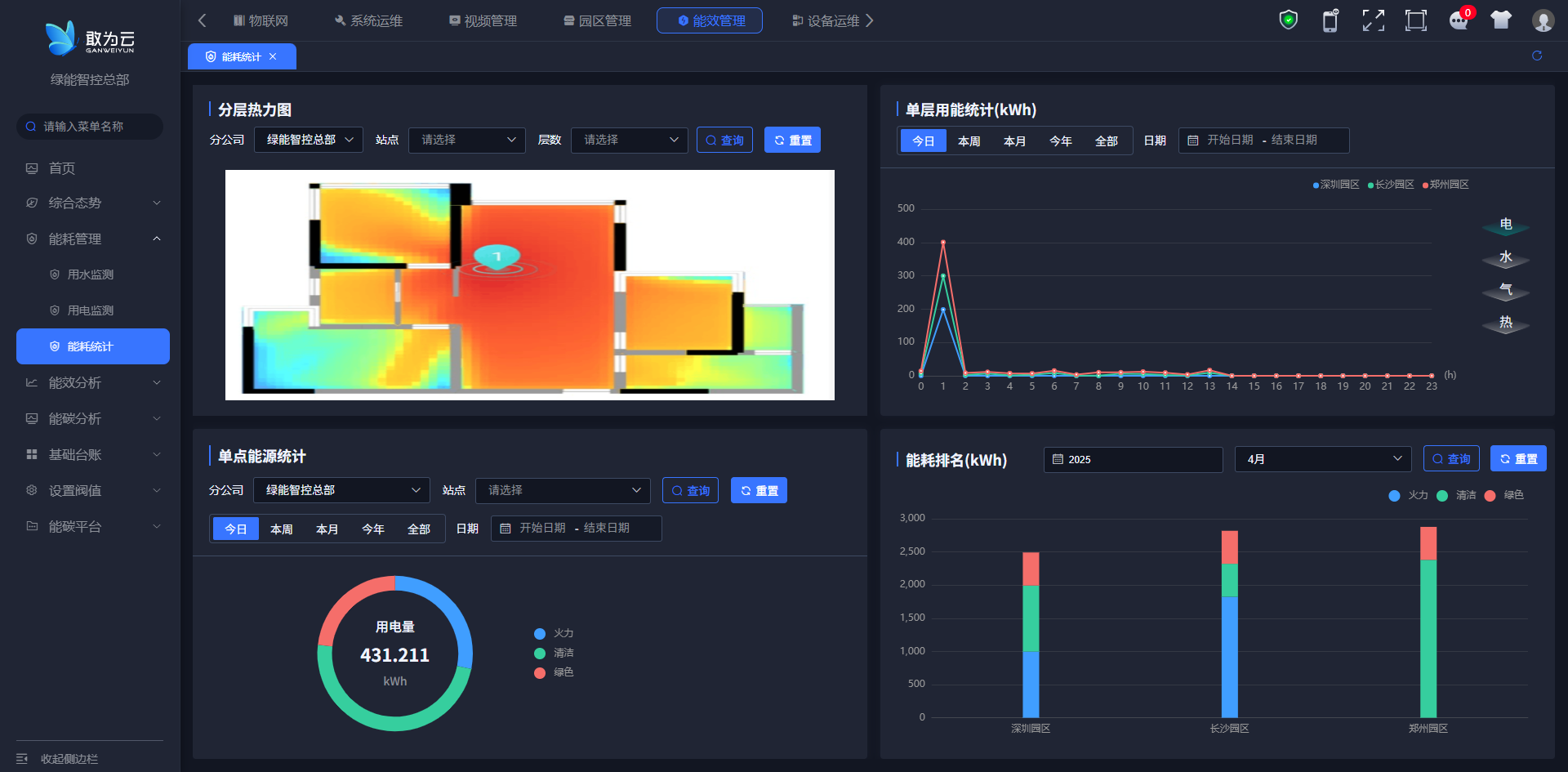Collapse the 能耗管理 sidebar menu
Image resolution: width=1568 pixels, height=772 pixels.
pos(93,239)
